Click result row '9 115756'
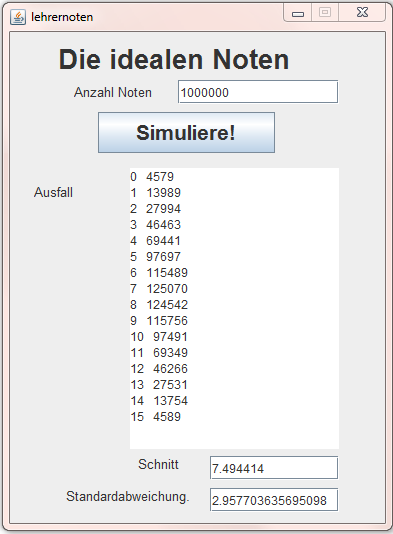 tap(159, 321)
